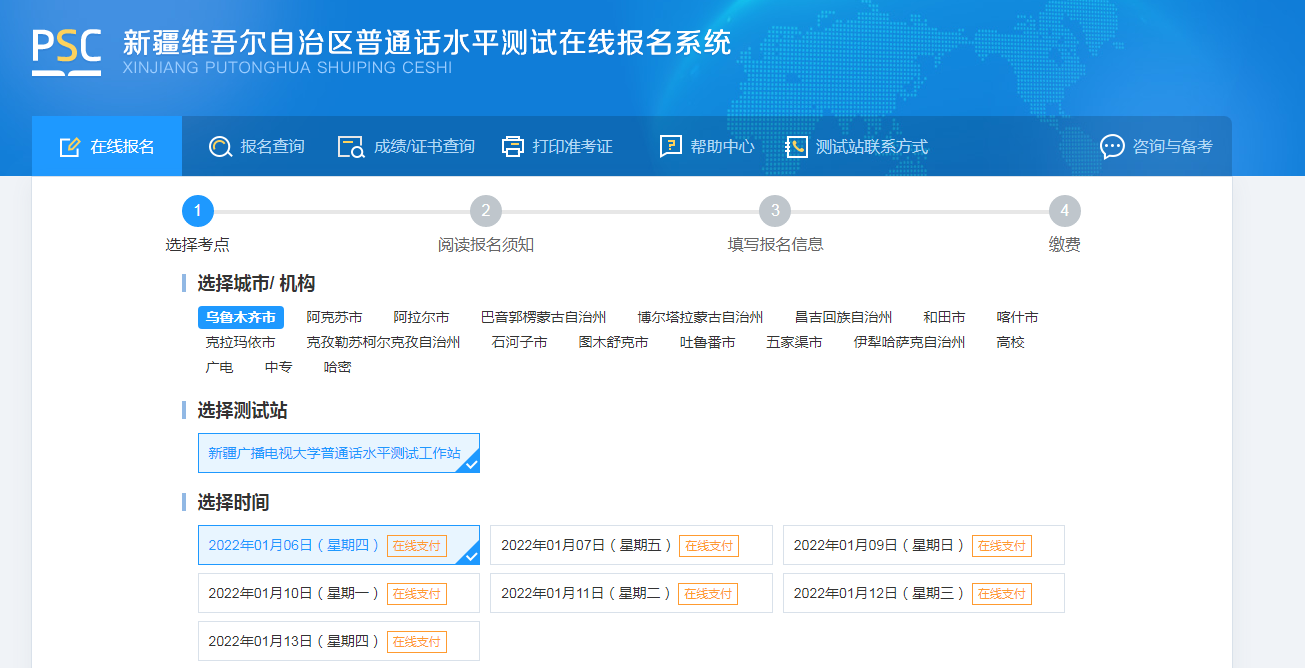
Task: Click the 报名查询 magnifier icon
Action: (220, 147)
